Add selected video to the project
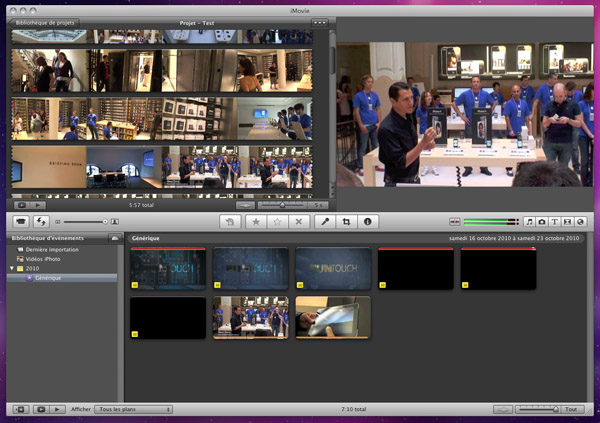Viewport: 600px width, 423px height. [x=230, y=222]
